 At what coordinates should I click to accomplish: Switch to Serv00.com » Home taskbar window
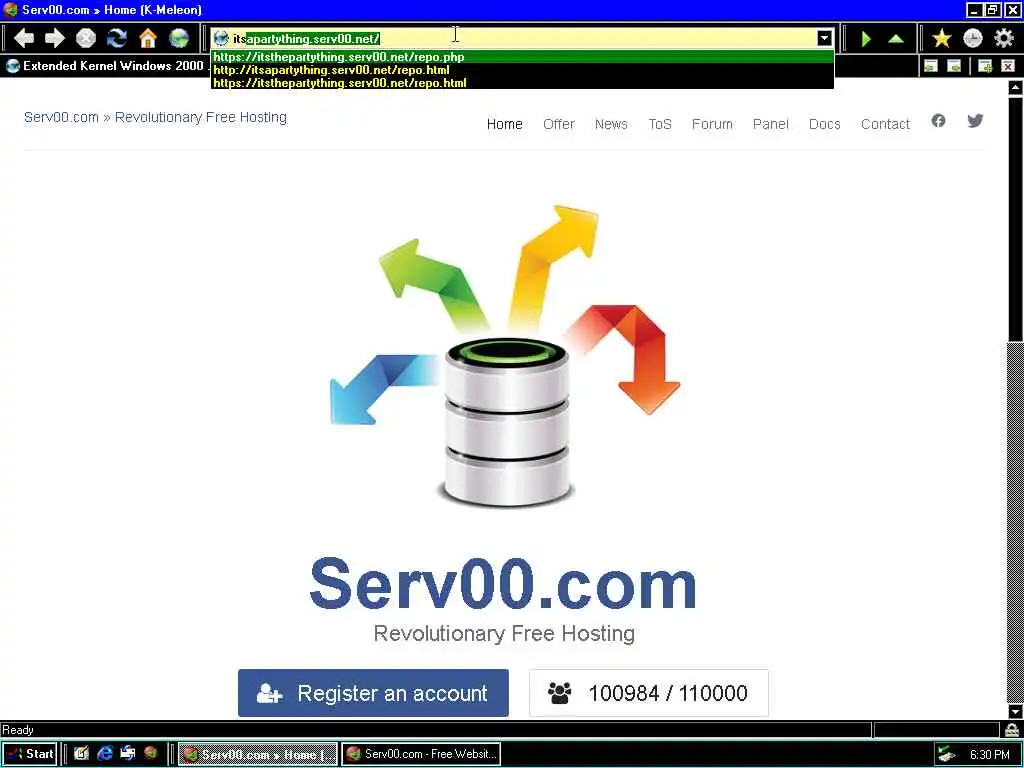point(258,754)
